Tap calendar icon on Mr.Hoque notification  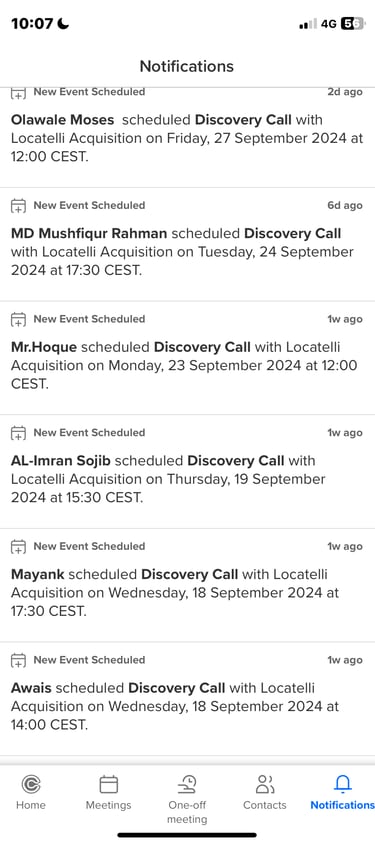[18, 319]
